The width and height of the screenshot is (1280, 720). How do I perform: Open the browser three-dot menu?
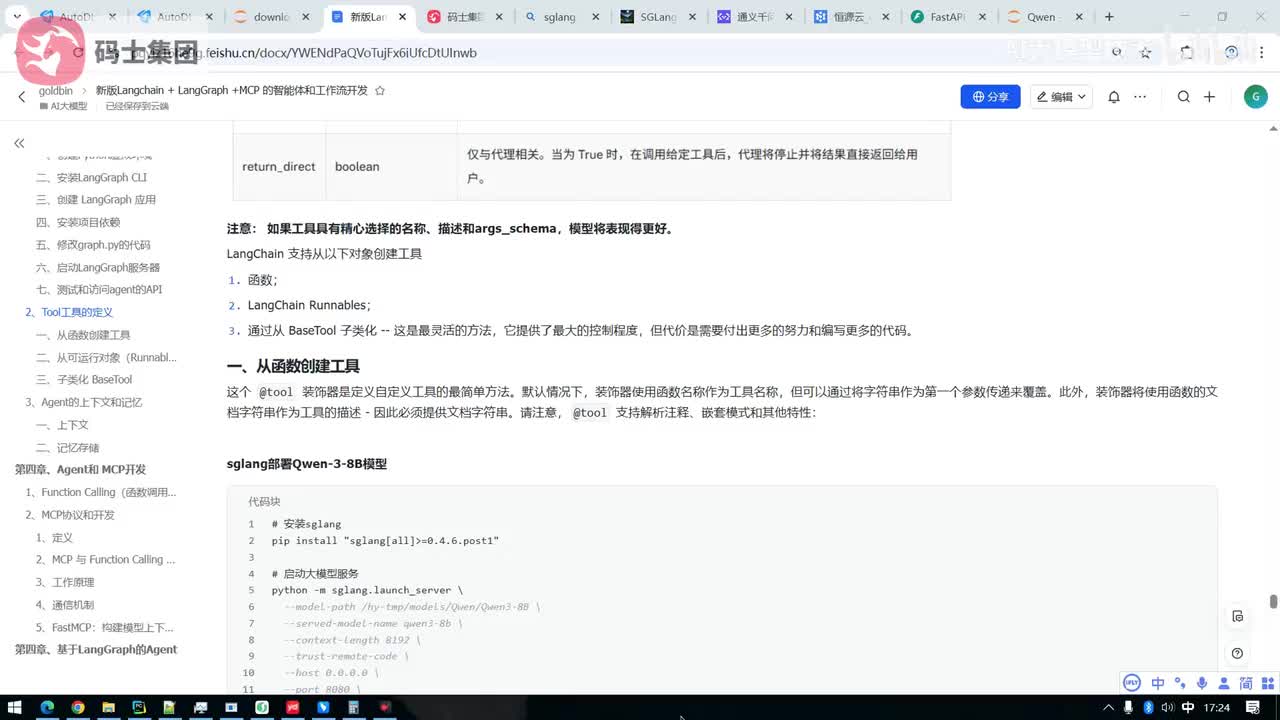pos(1262,53)
